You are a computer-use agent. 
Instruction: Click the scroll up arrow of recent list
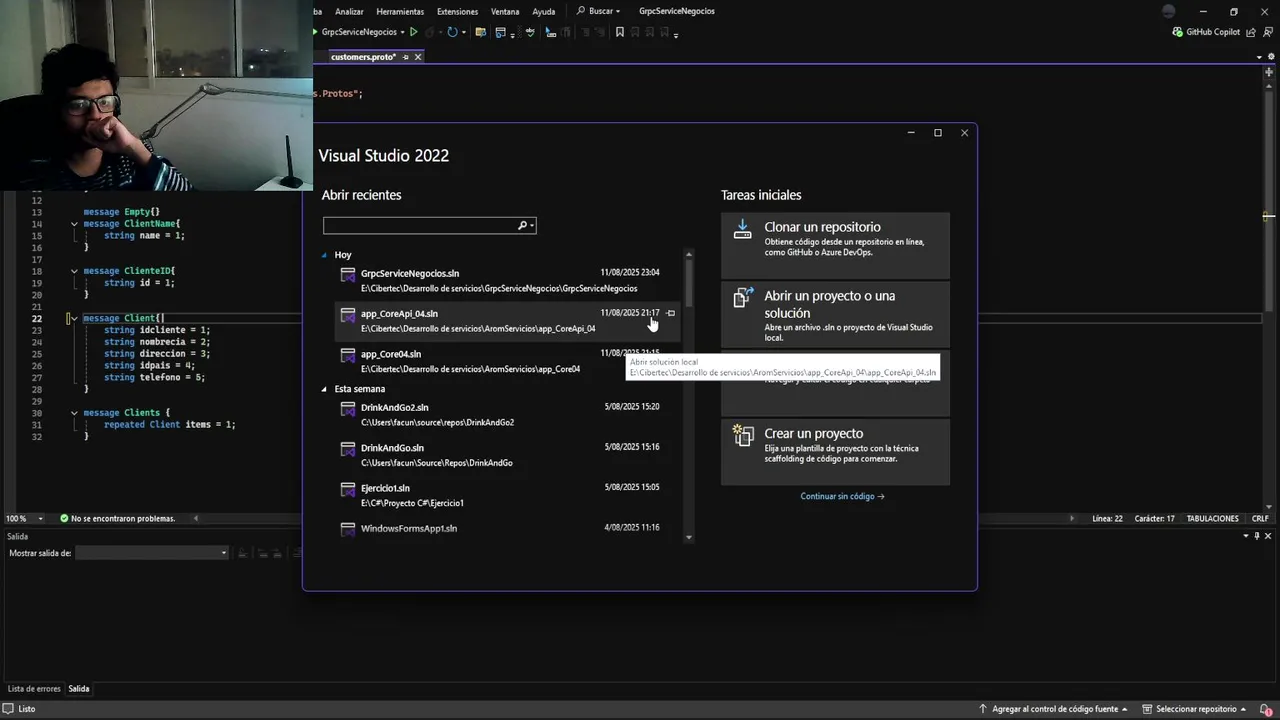[x=688, y=255]
